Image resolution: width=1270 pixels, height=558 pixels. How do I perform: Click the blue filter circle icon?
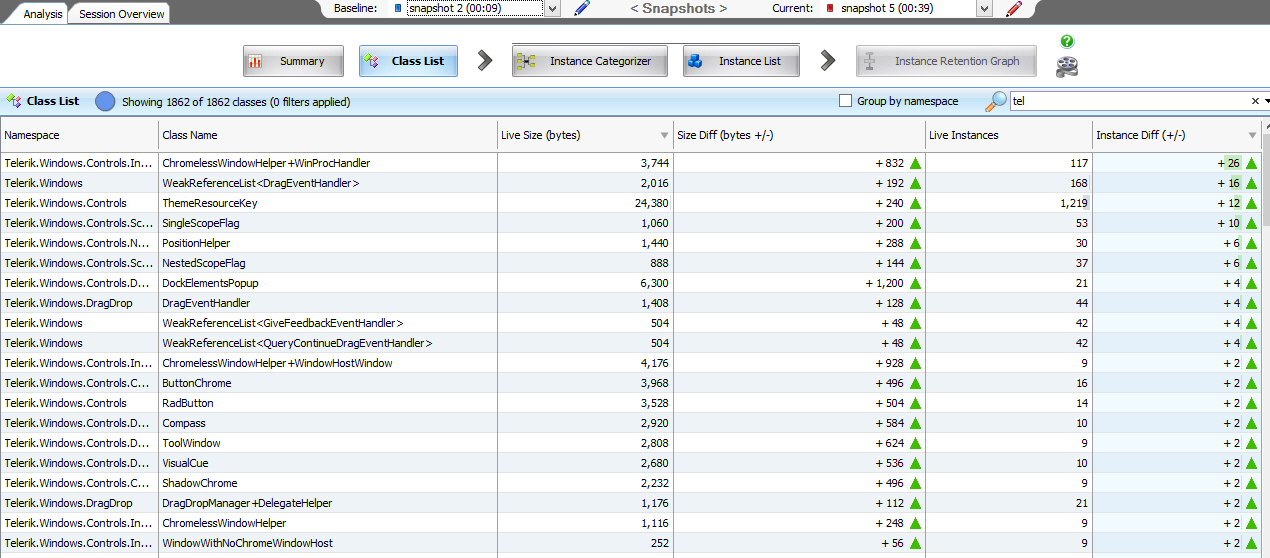105,101
